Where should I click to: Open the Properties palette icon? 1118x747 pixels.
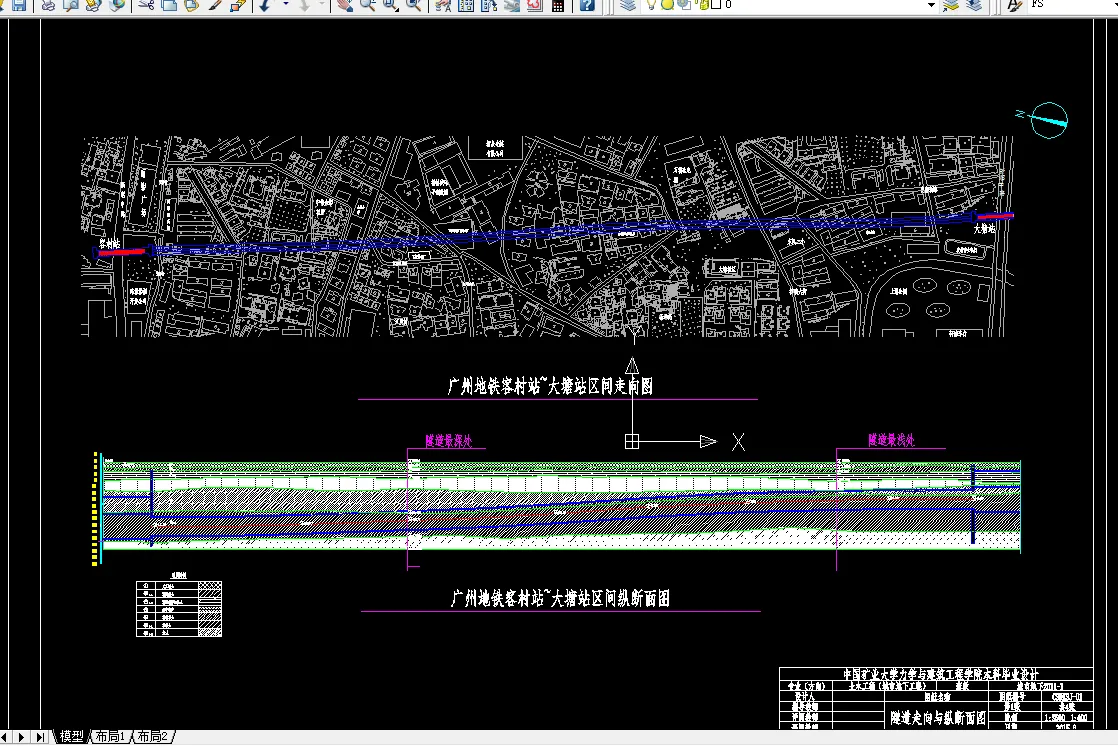tap(443, 5)
